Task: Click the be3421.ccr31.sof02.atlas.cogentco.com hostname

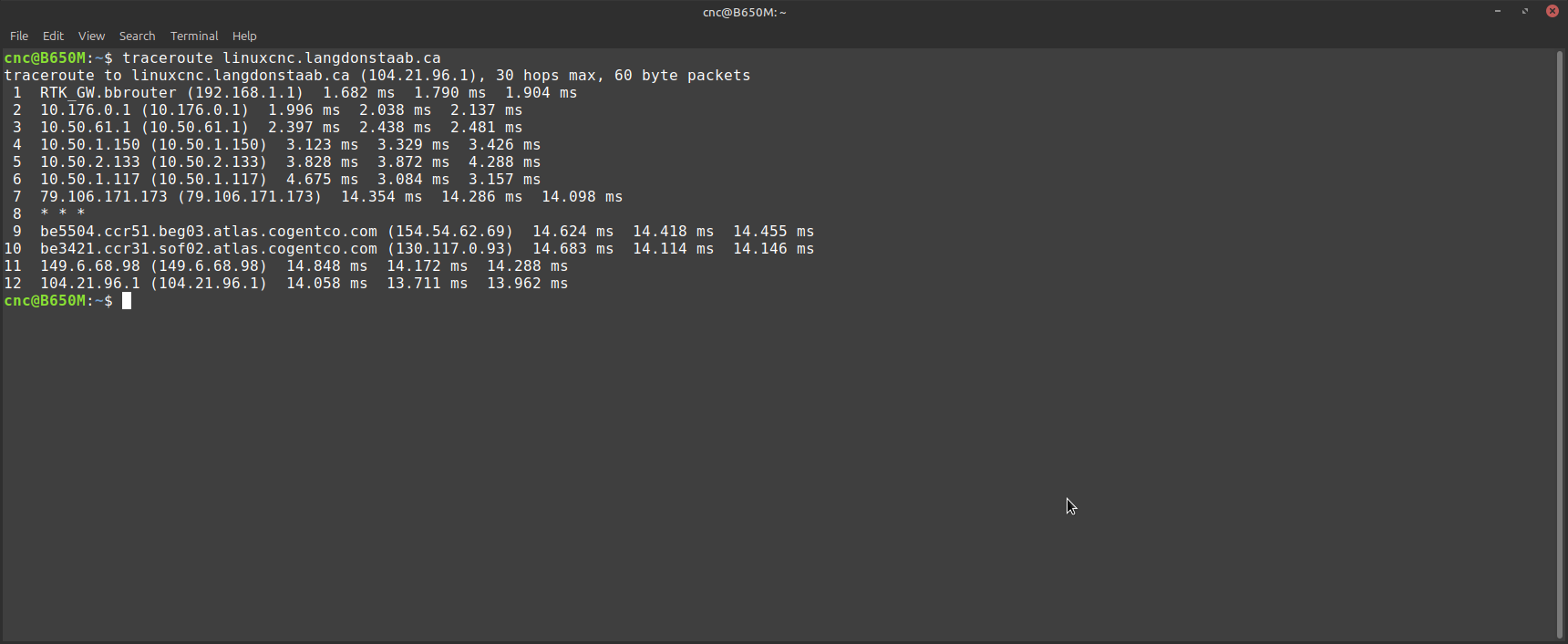Action: tap(208, 249)
